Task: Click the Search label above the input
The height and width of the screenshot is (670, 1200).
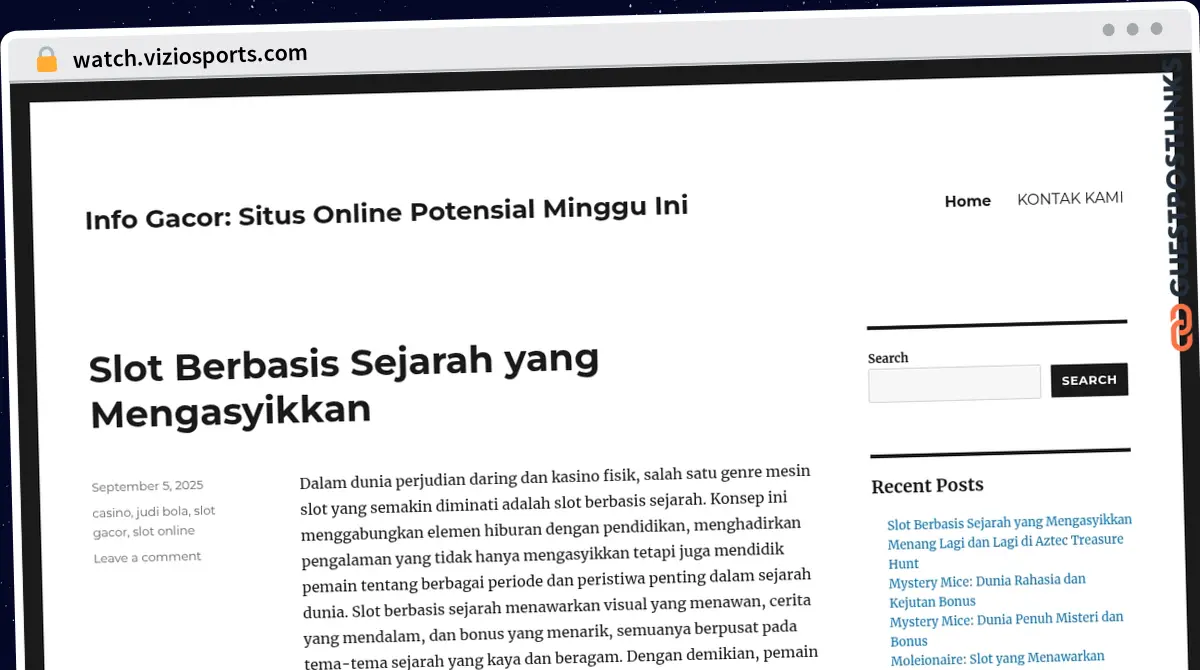Action: [888, 358]
